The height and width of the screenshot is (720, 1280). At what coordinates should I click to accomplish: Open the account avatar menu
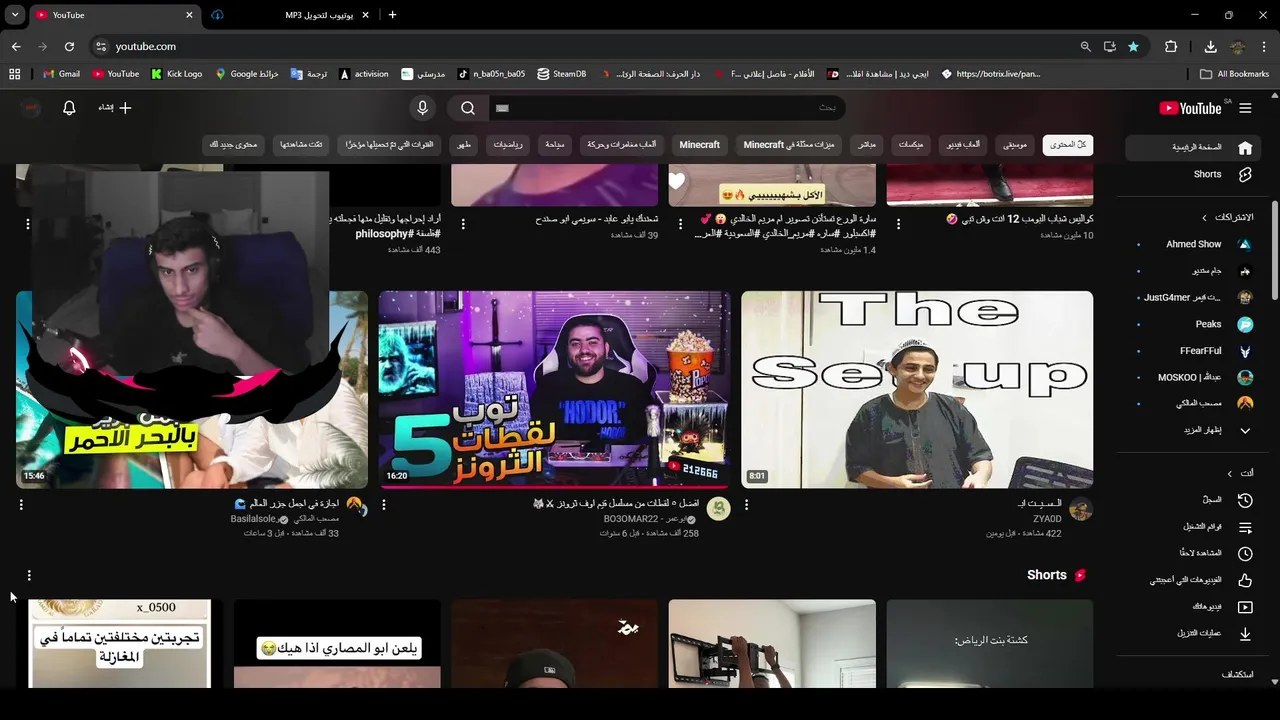point(31,108)
